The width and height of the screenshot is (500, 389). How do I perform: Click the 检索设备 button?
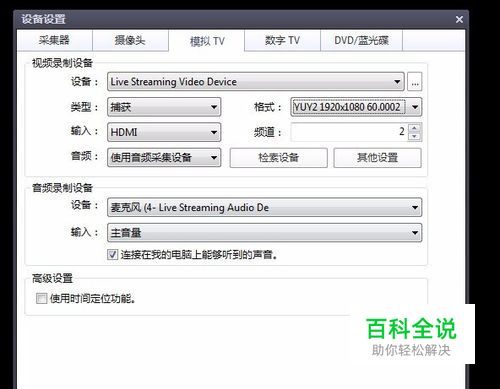[x=279, y=158]
